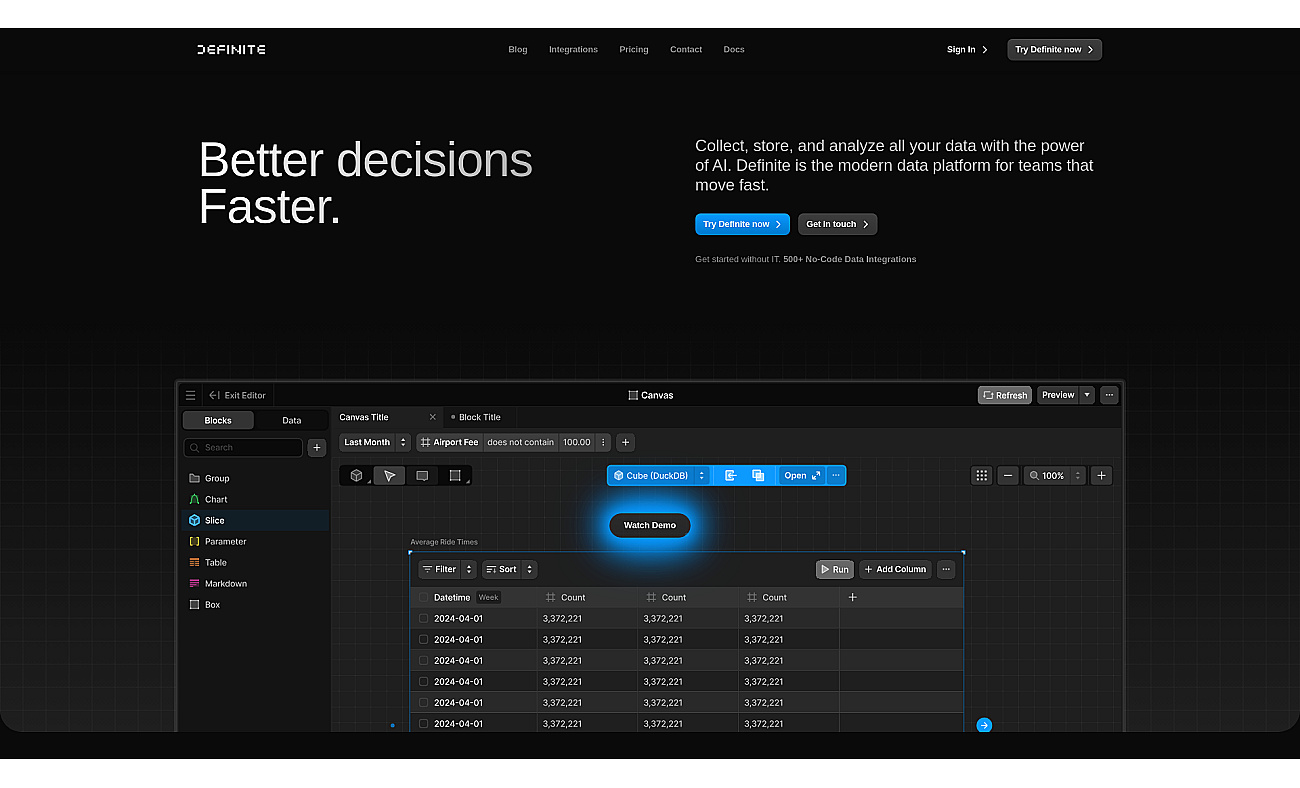Click the Sort button
Viewport: 1300px width, 788px height.
[x=501, y=569]
